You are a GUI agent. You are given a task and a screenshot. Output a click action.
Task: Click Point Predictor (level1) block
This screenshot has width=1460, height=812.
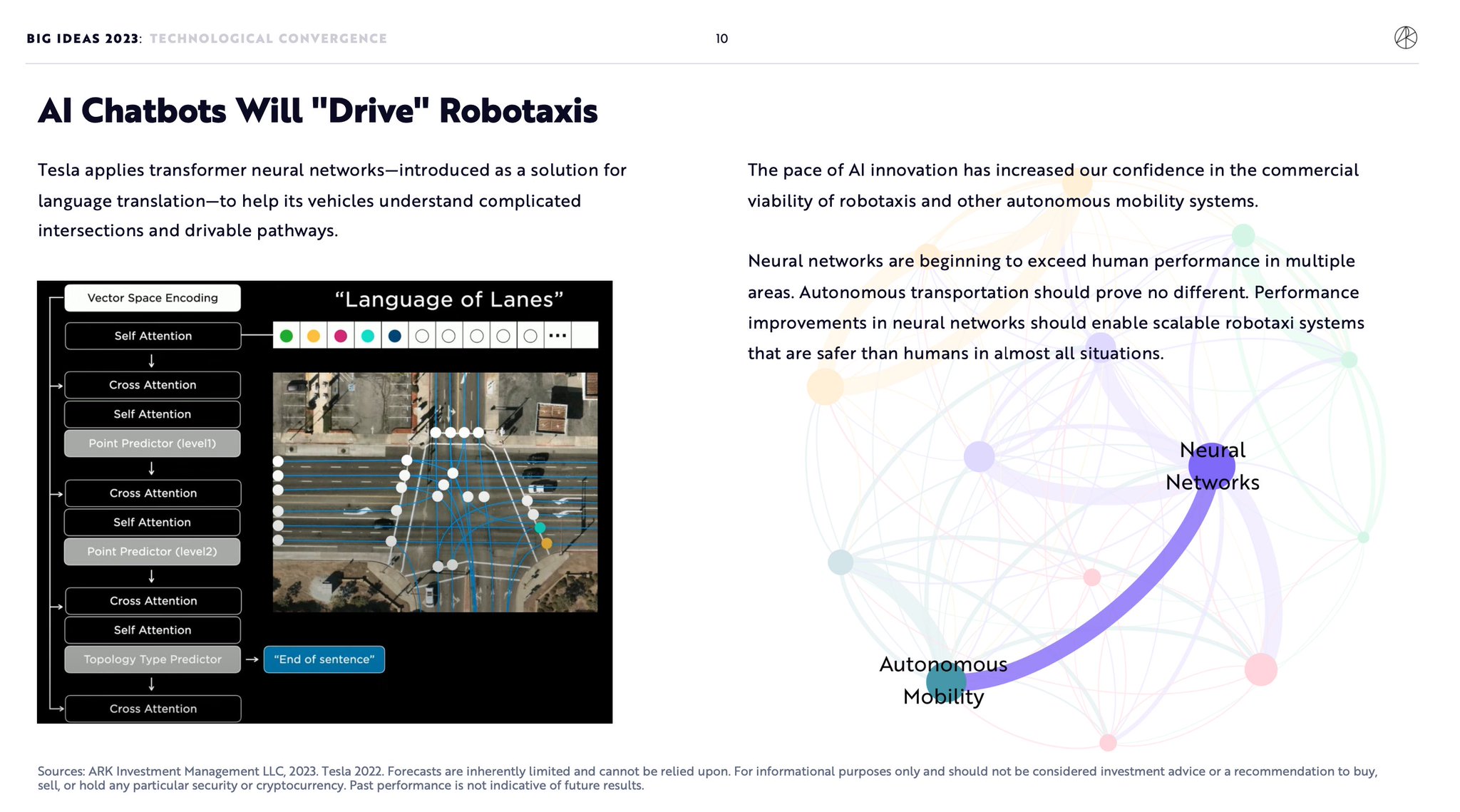pyautogui.click(x=153, y=443)
